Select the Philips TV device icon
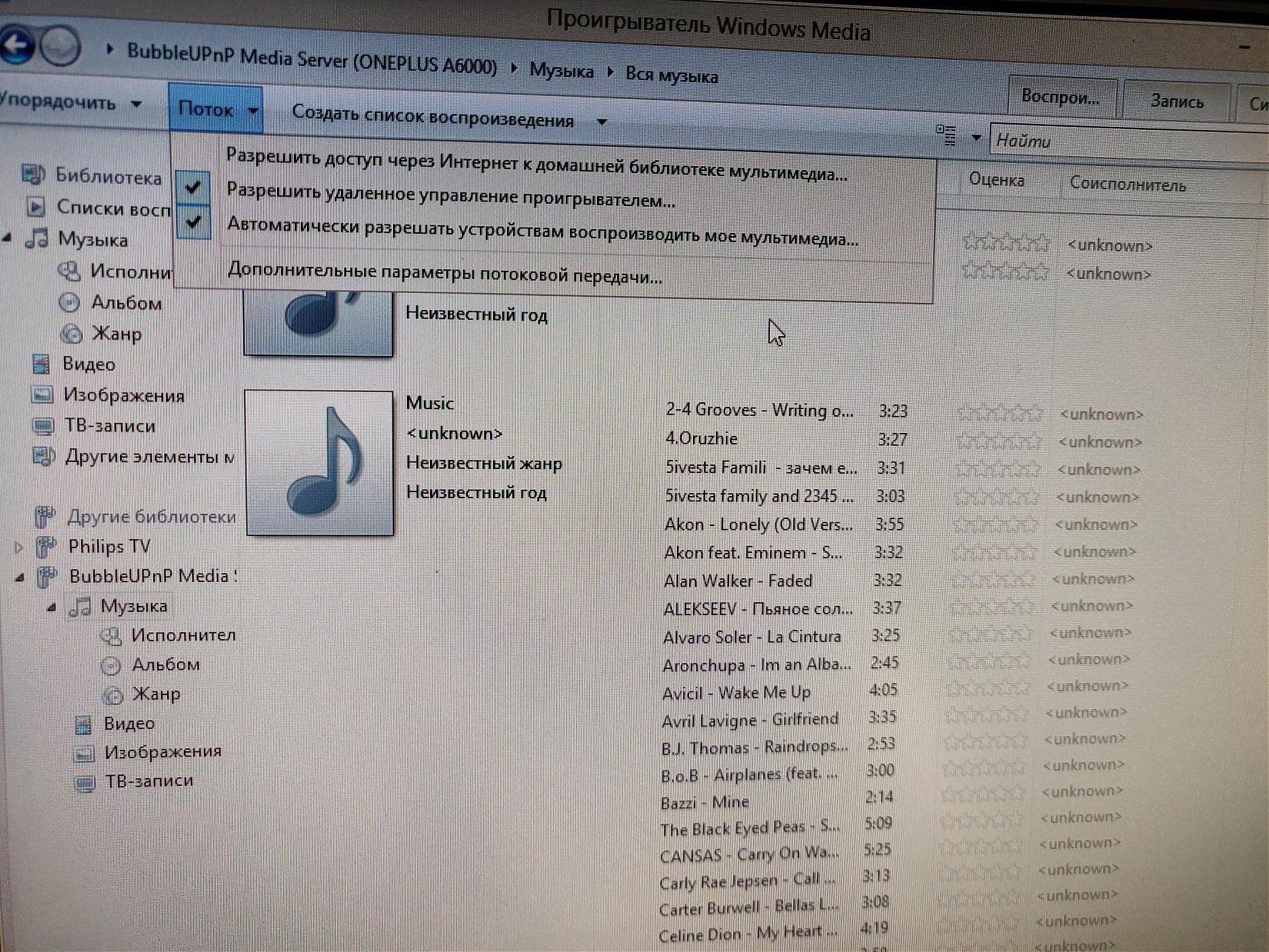The image size is (1269, 952). pyautogui.click(x=47, y=546)
